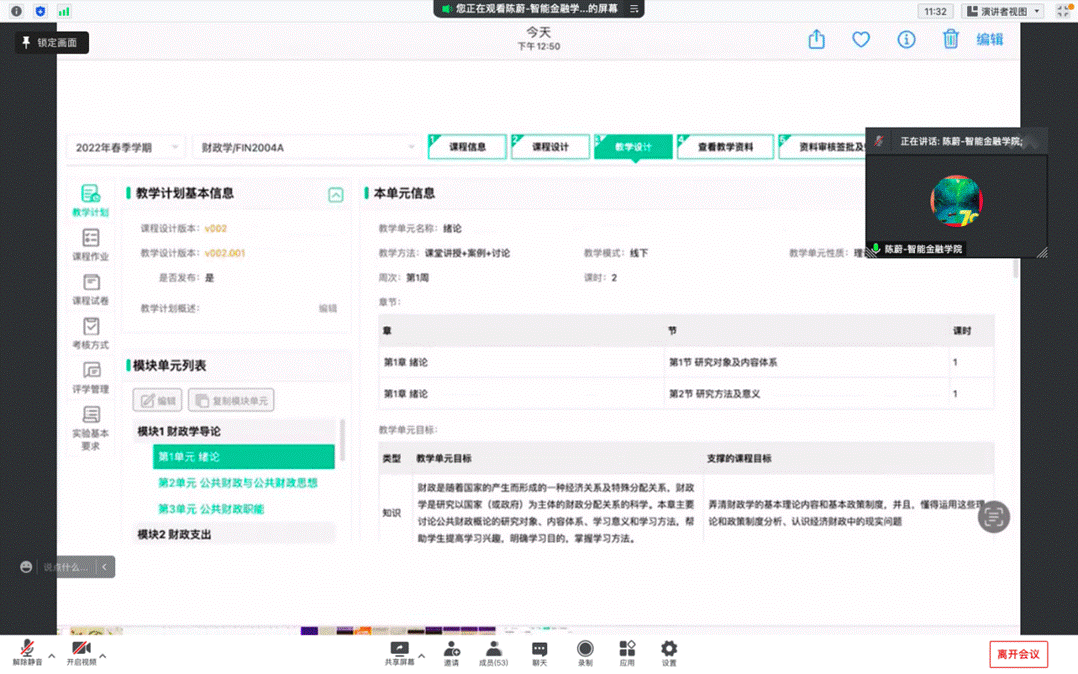Open the 应用 apps icon
The image size is (1078, 674).
(627, 652)
